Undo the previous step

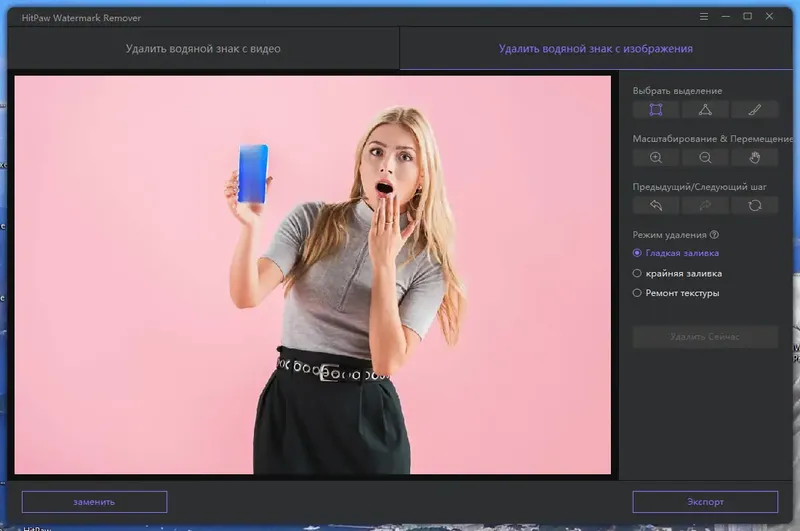[656, 206]
